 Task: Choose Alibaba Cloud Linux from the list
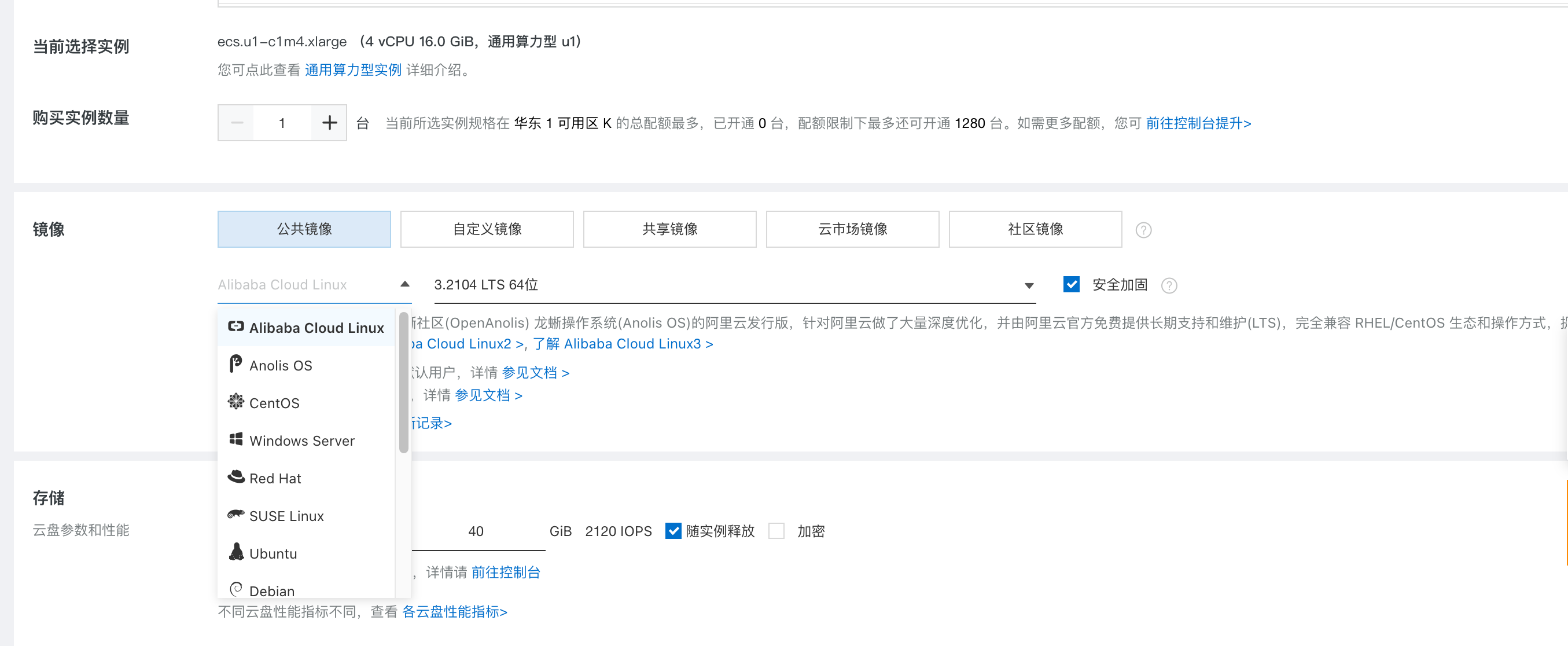coord(306,328)
